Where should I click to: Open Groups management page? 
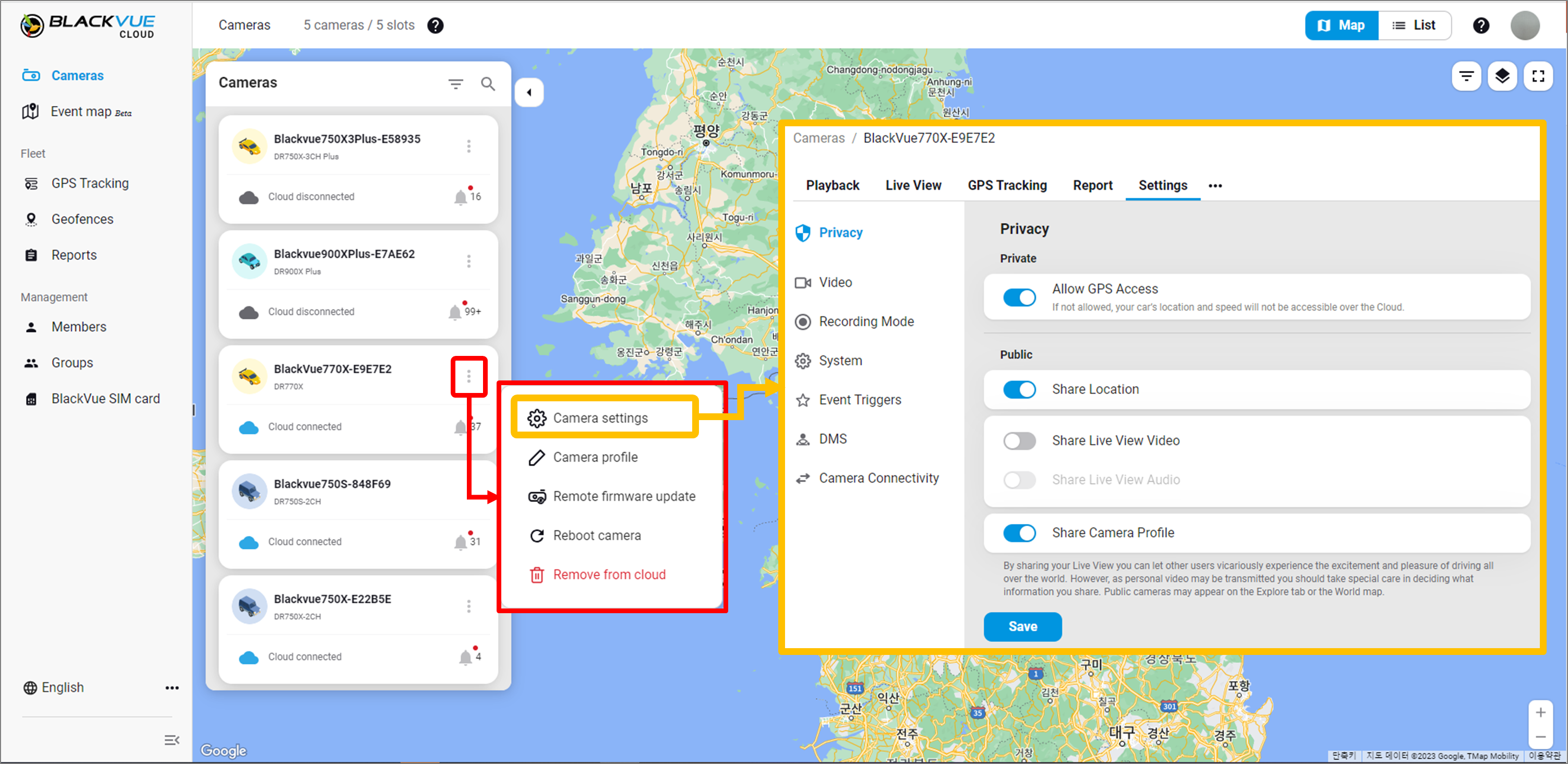pyautogui.click(x=58, y=363)
